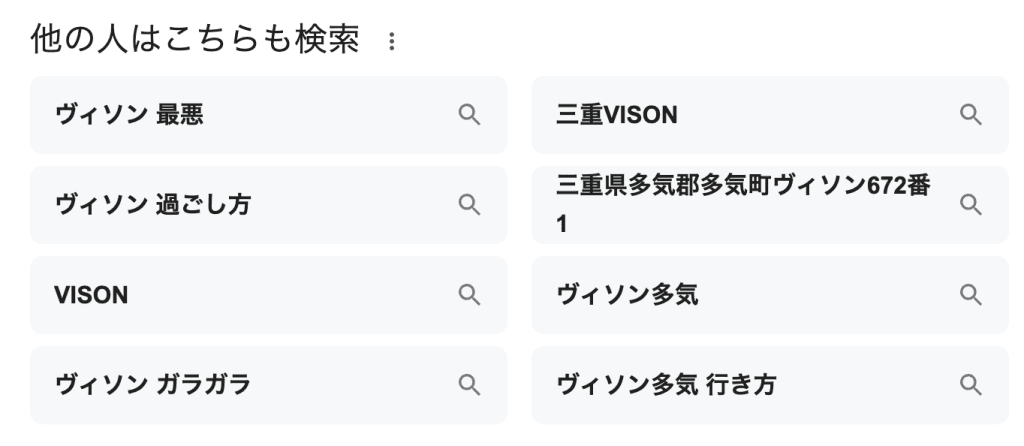Click the 他の人はこちらも検索 heading

(x=195, y=40)
